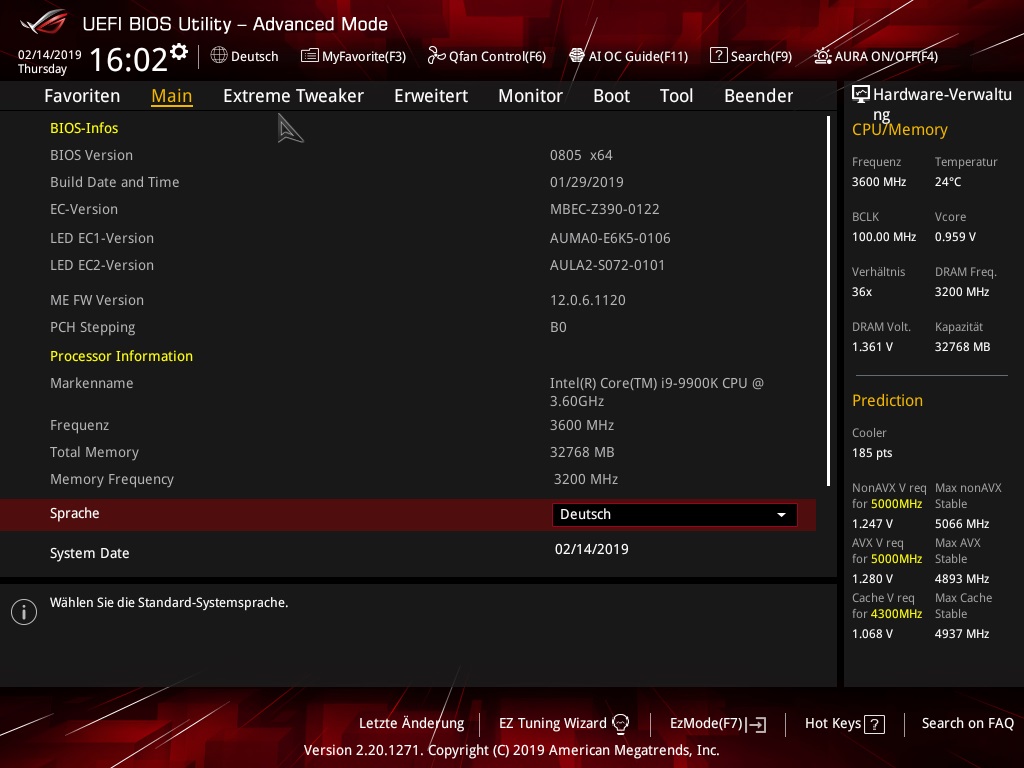Screen dimensions: 1024x768
Task: Click Memory Frequency value 3200 MHz
Action: [x=586, y=479]
